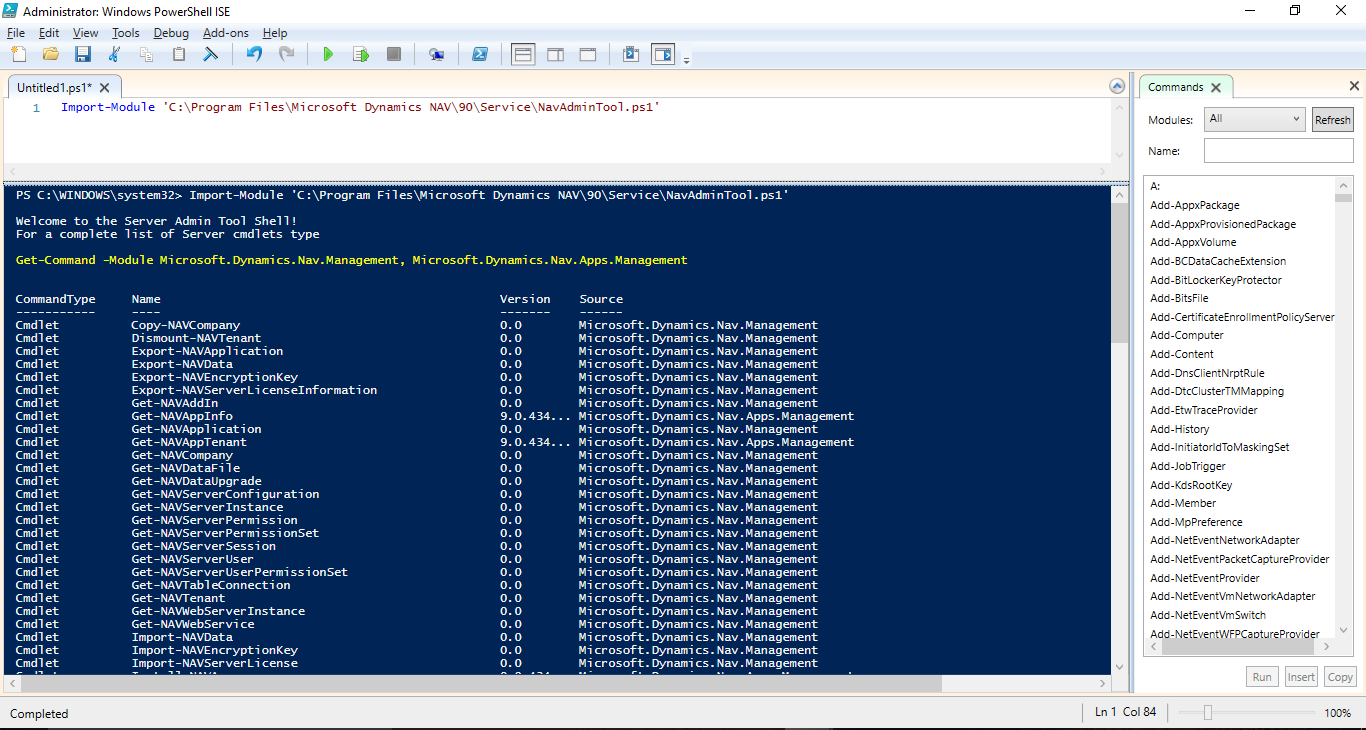Toggle the Show Command Add-on pane
Viewport: 1366px width, 730px height.
(662, 54)
